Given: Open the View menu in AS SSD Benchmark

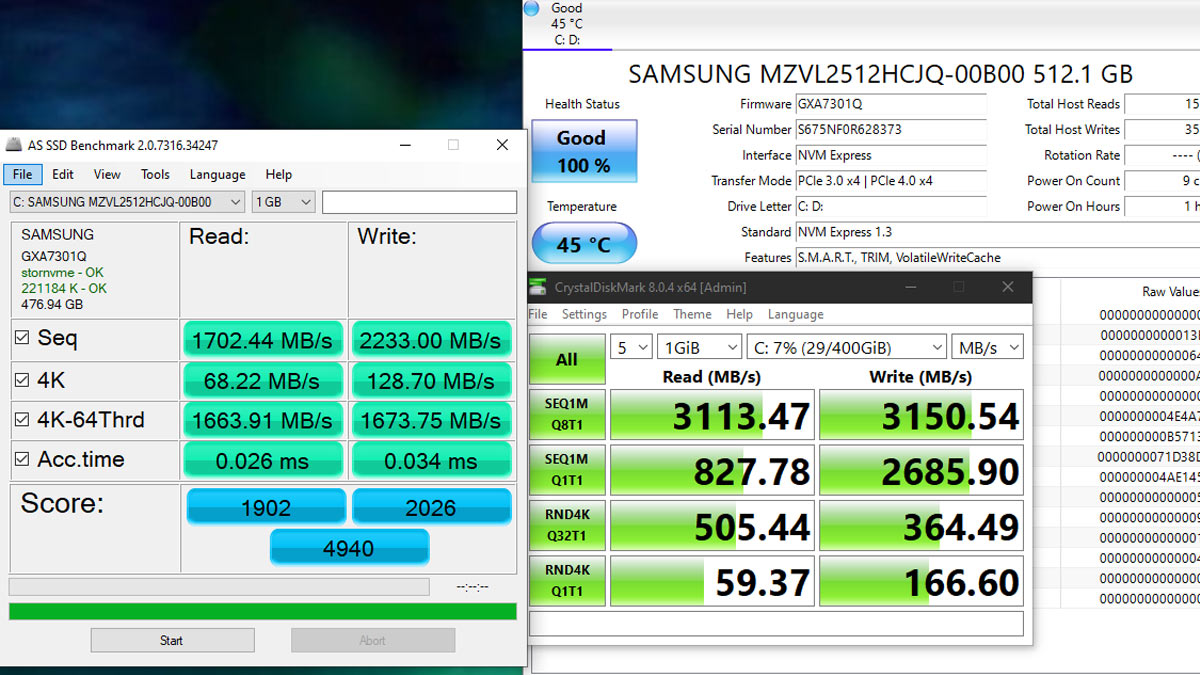Looking at the screenshot, I should pyautogui.click(x=107, y=174).
